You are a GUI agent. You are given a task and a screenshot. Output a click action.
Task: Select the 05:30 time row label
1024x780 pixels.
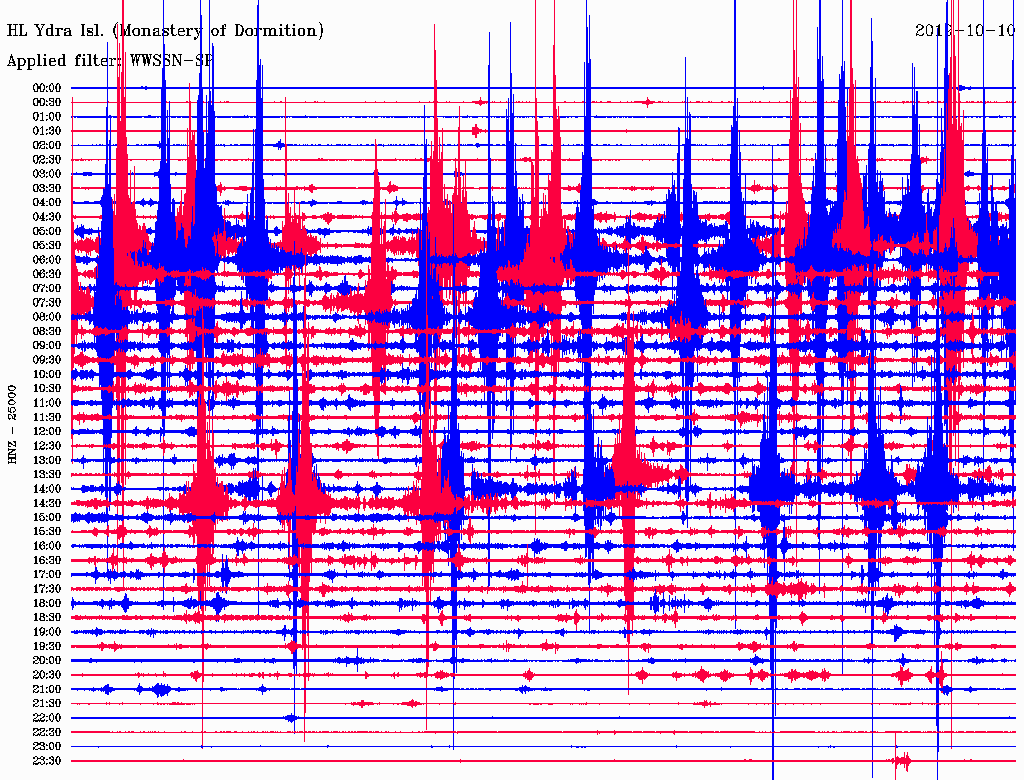point(47,246)
